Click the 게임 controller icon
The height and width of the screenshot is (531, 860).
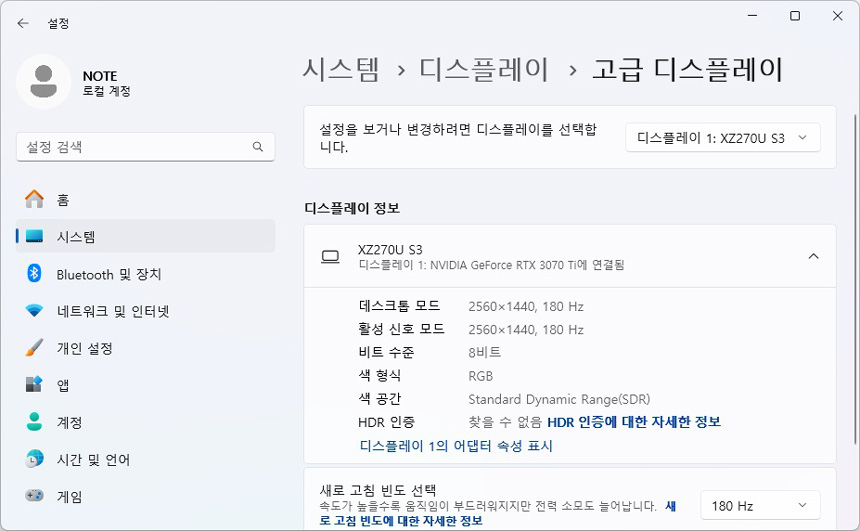(x=34, y=495)
